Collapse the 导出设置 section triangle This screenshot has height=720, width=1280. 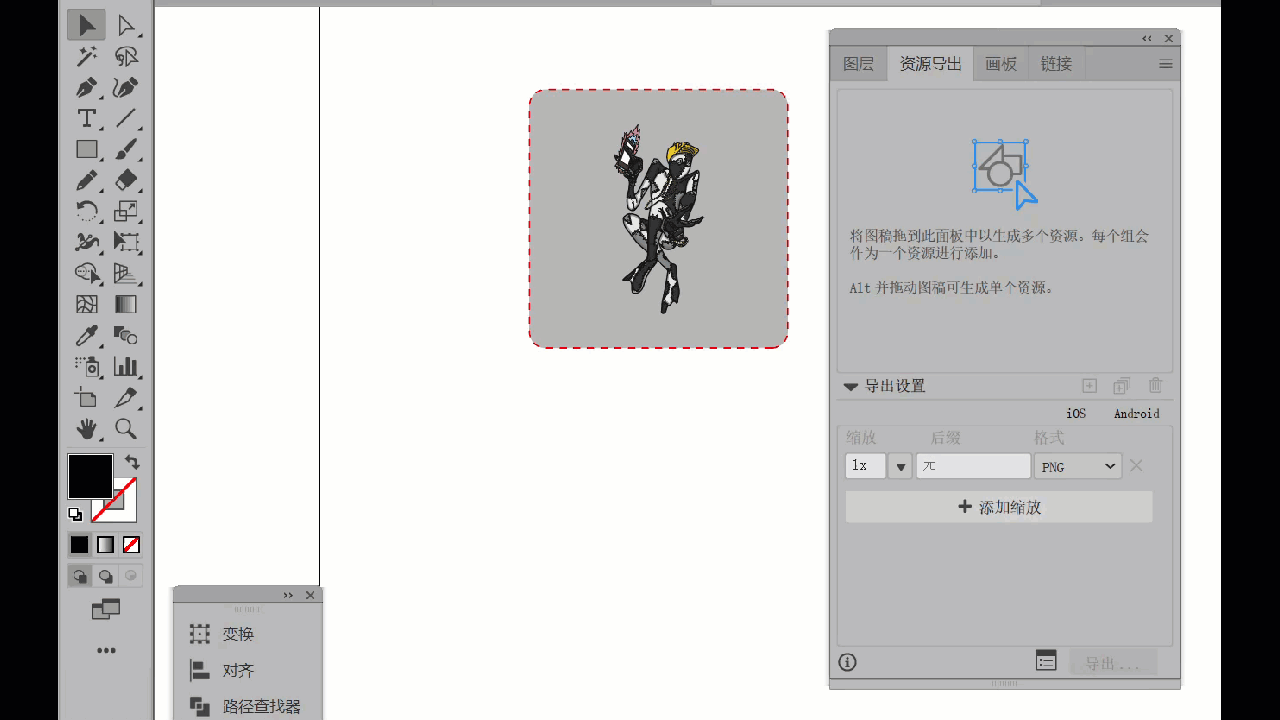pyautogui.click(x=851, y=386)
